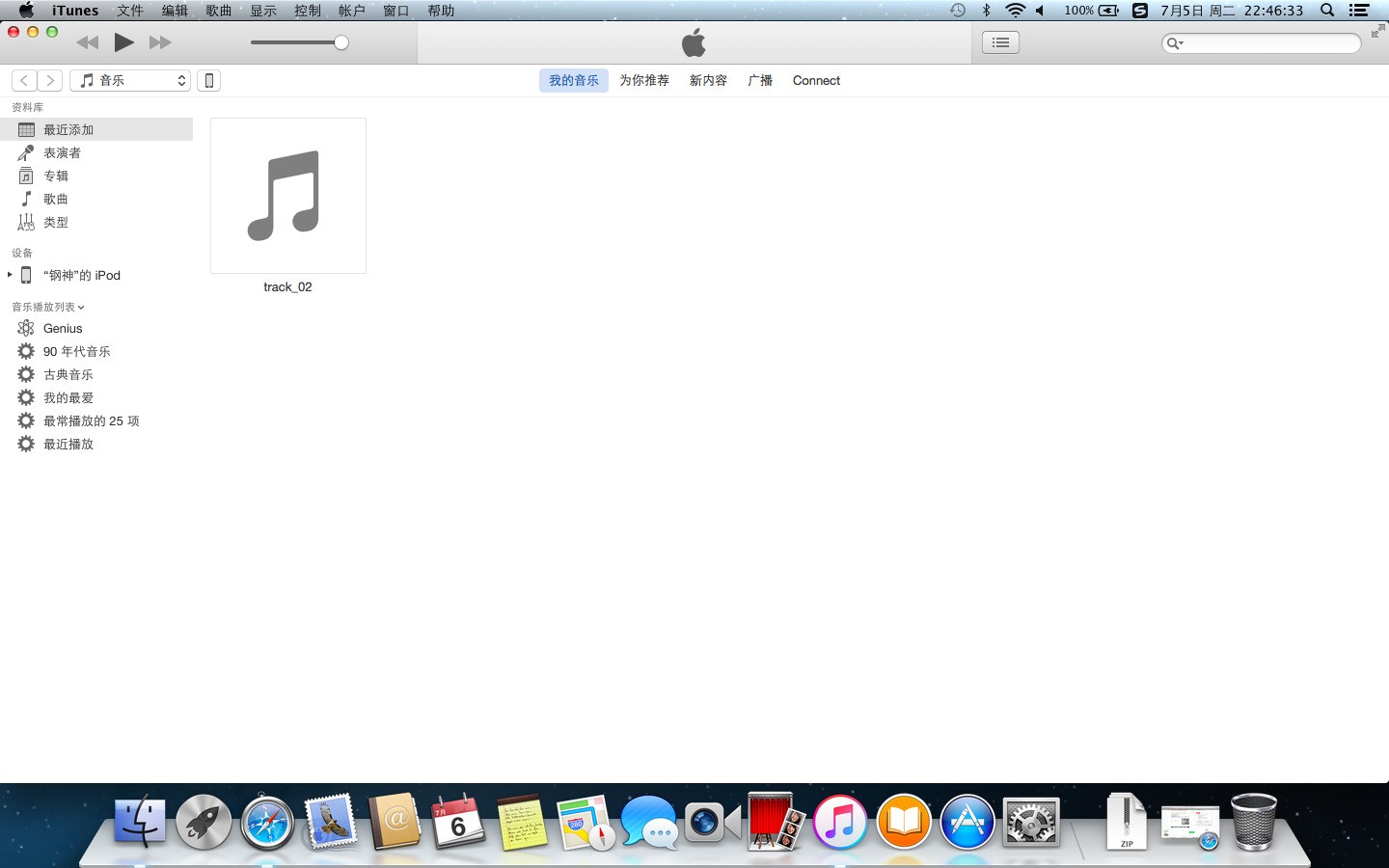Click the Time Machine menu bar icon
The height and width of the screenshot is (868, 1389).
(x=957, y=11)
